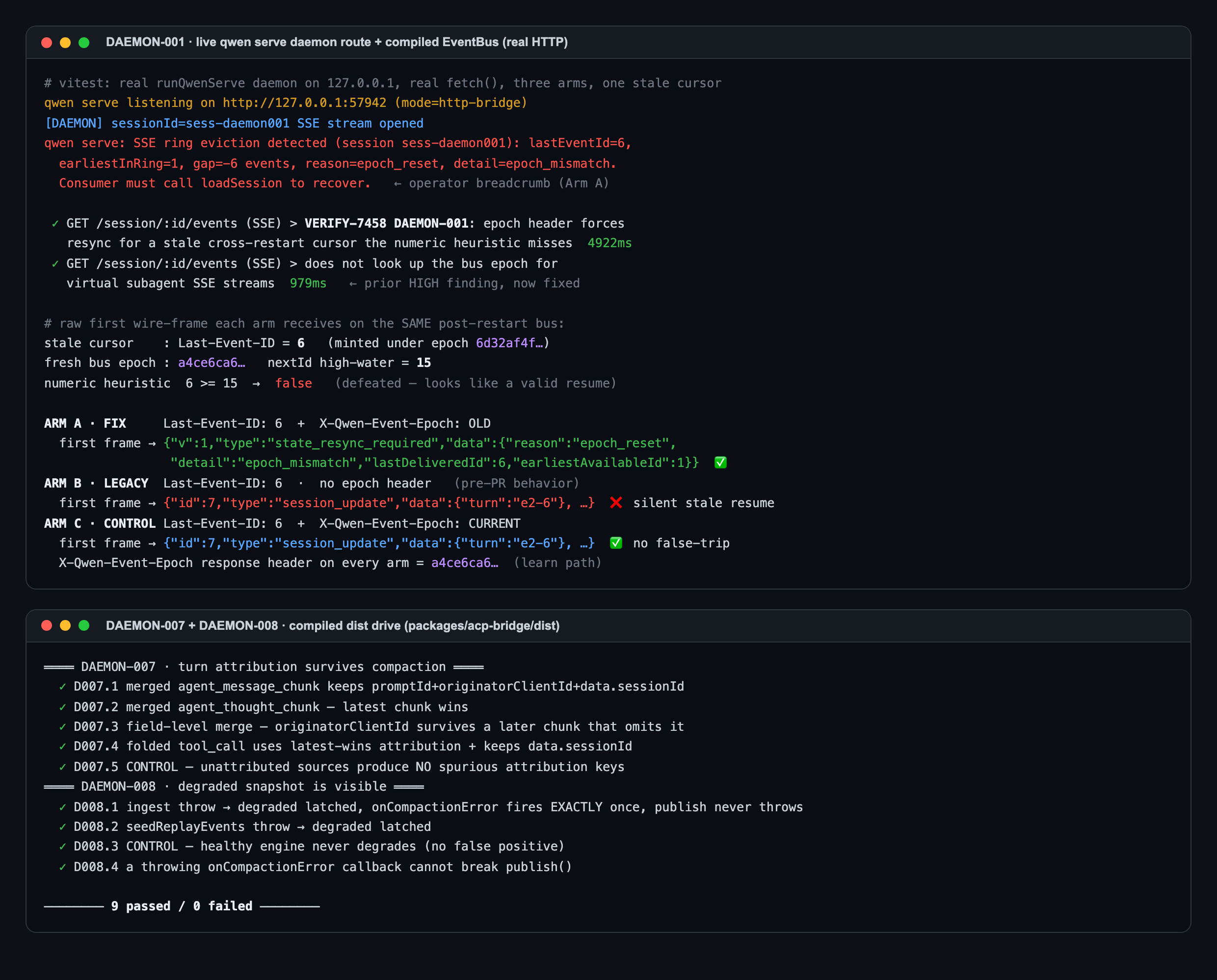Image resolution: width=1217 pixels, height=980 pixels.
Task: Click the '[DAEMON] sessionId=sess-daemon001 SSE stream opened' line
Action: (234, 123)
